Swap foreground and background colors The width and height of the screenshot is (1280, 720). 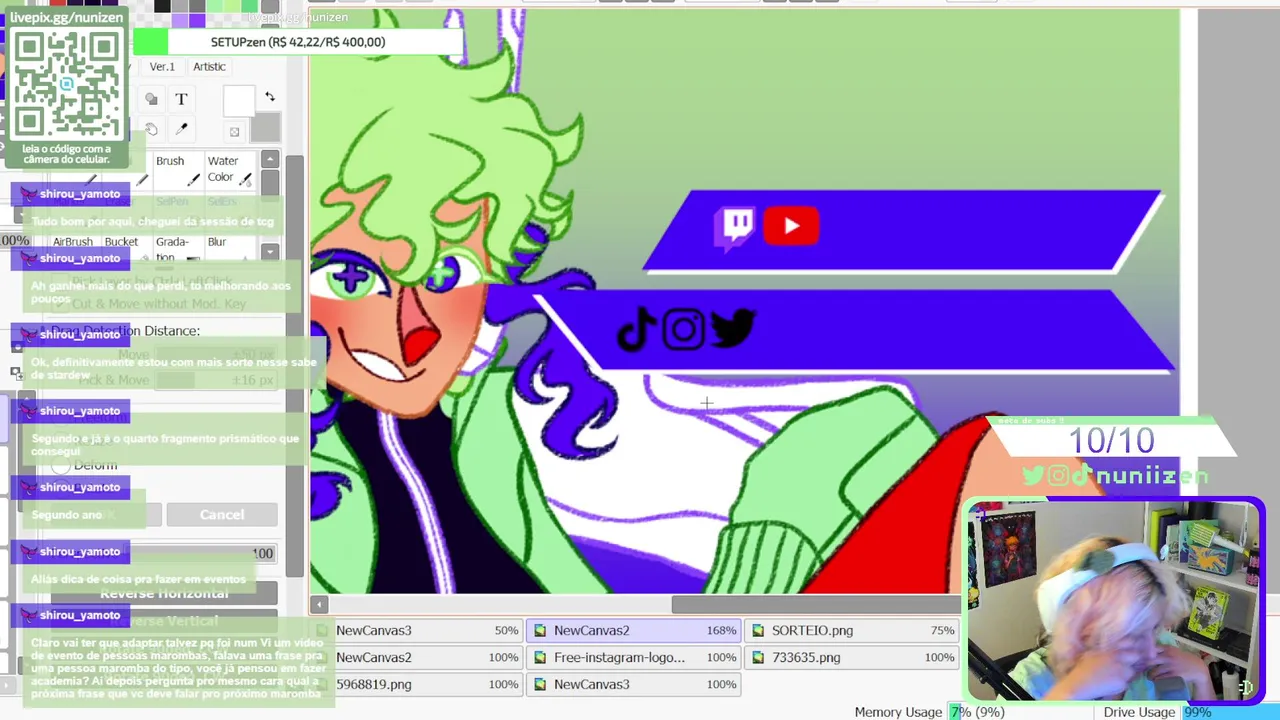[269, 97]
